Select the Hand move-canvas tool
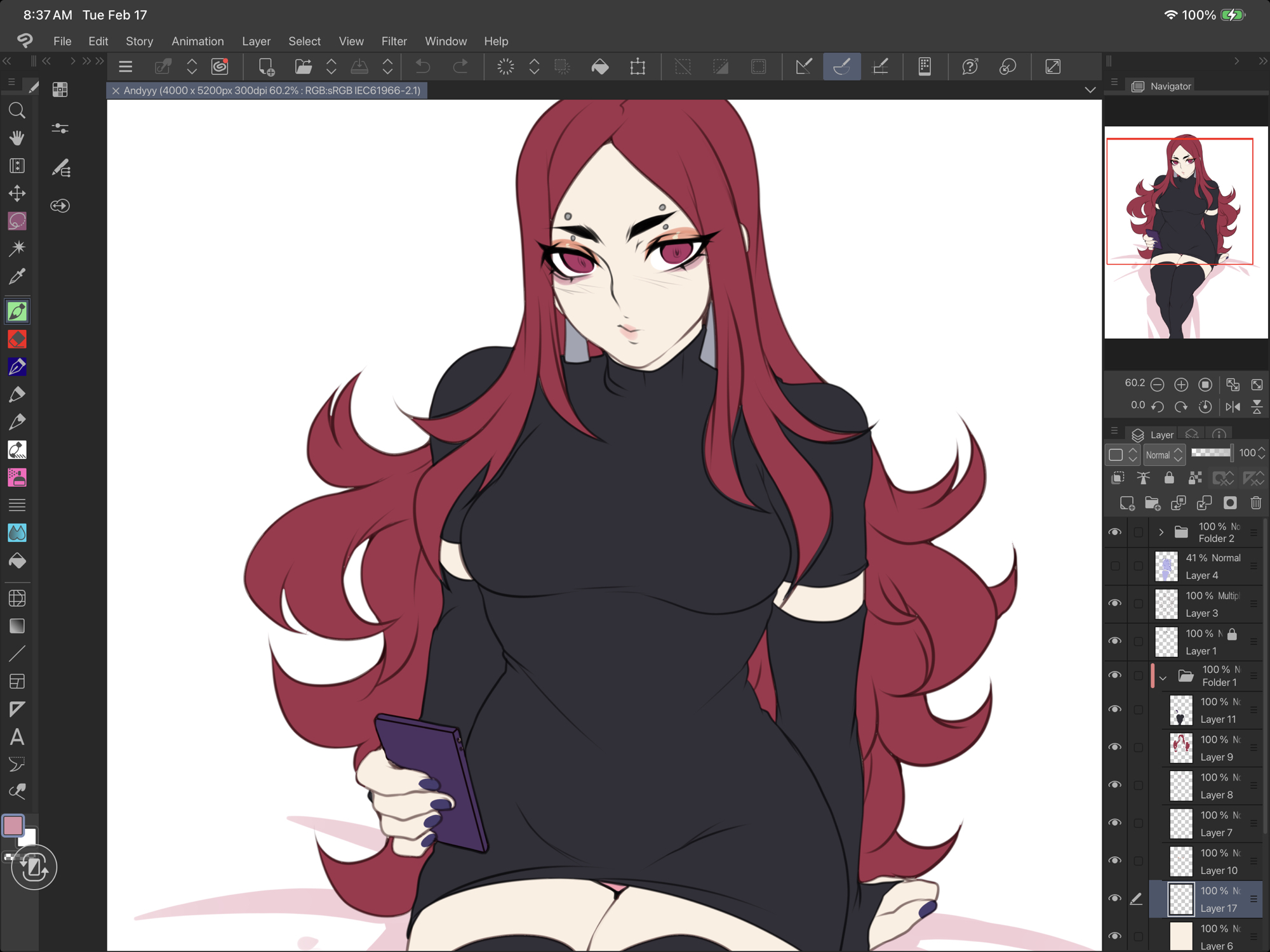 (17, 138)
